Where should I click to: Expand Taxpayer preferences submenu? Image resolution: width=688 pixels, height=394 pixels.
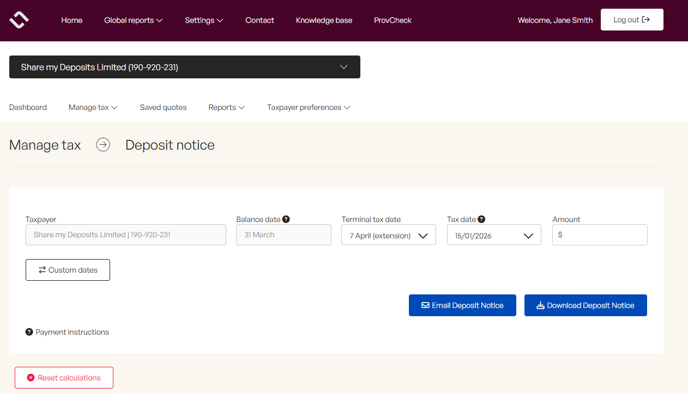308,107
